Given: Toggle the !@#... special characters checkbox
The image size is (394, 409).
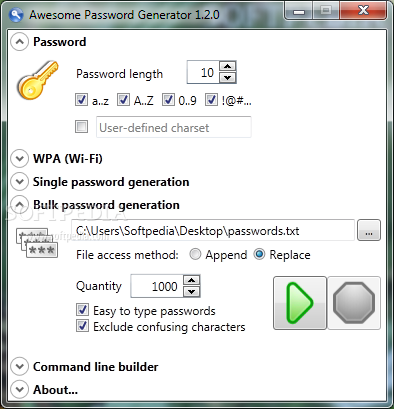Looking at the screenshot, I should click(211, 100).
